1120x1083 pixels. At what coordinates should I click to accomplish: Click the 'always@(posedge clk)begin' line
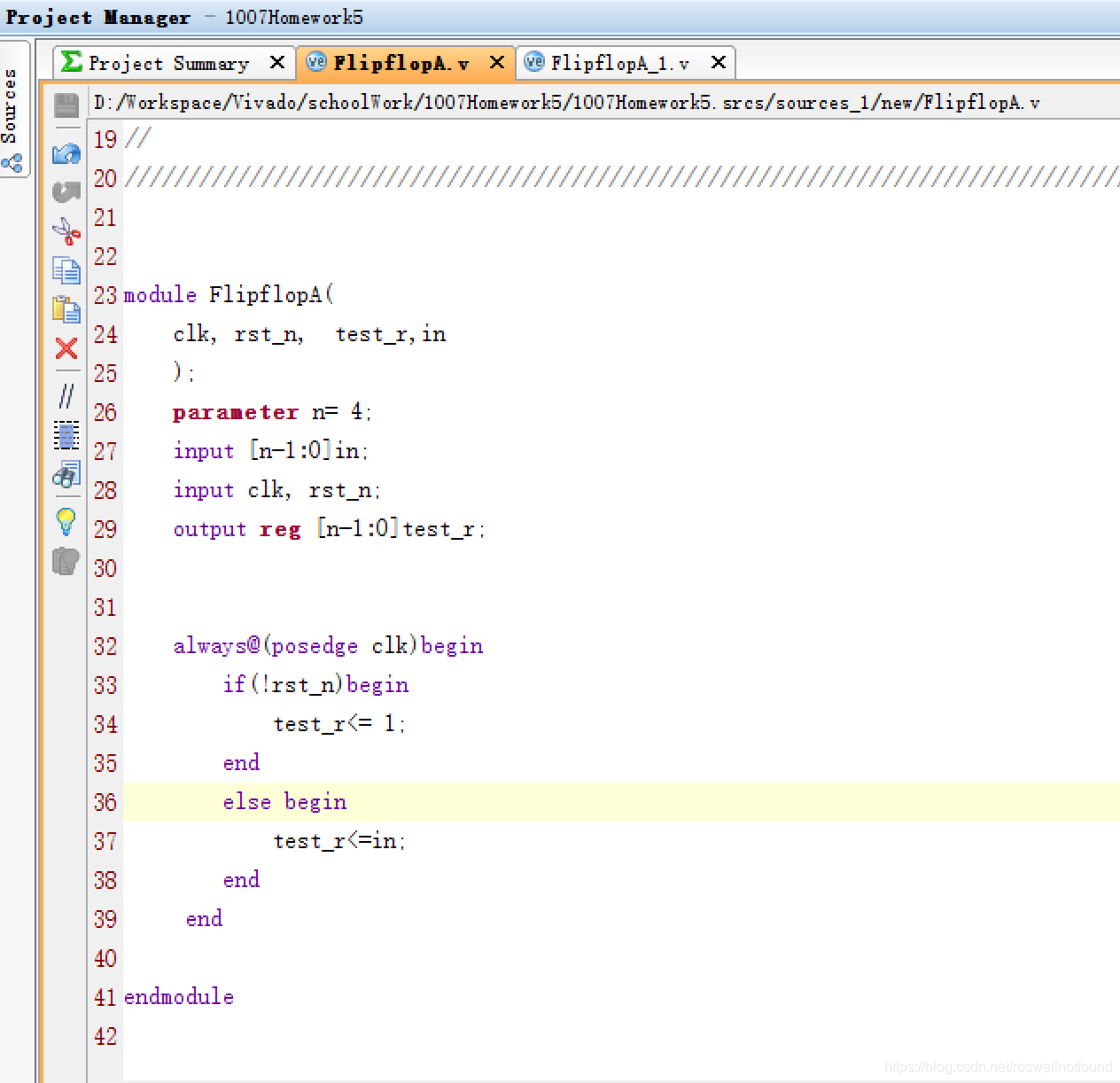tap(329, 645)
